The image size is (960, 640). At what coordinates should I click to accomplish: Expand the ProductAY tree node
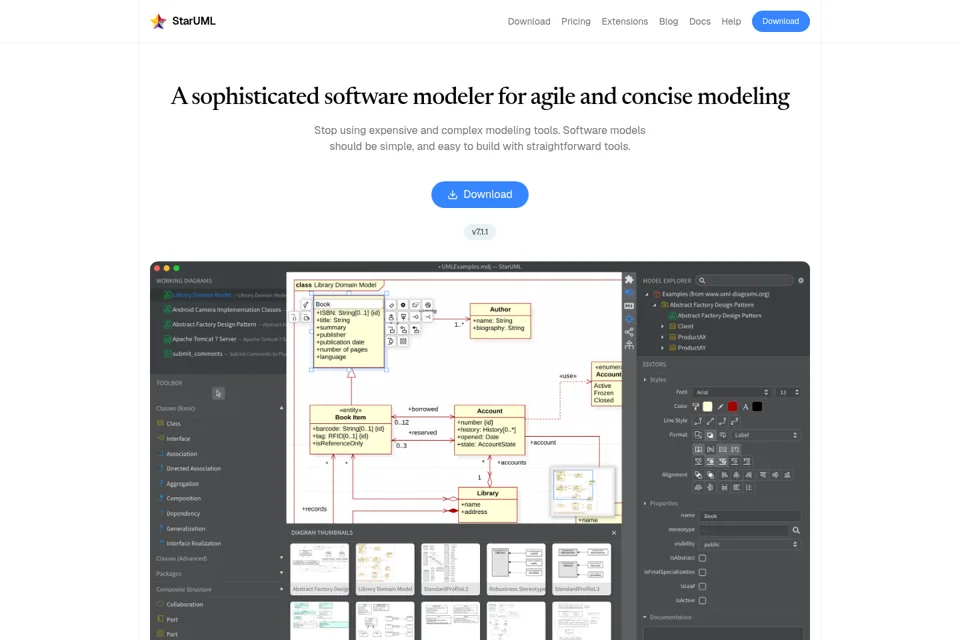662,348
